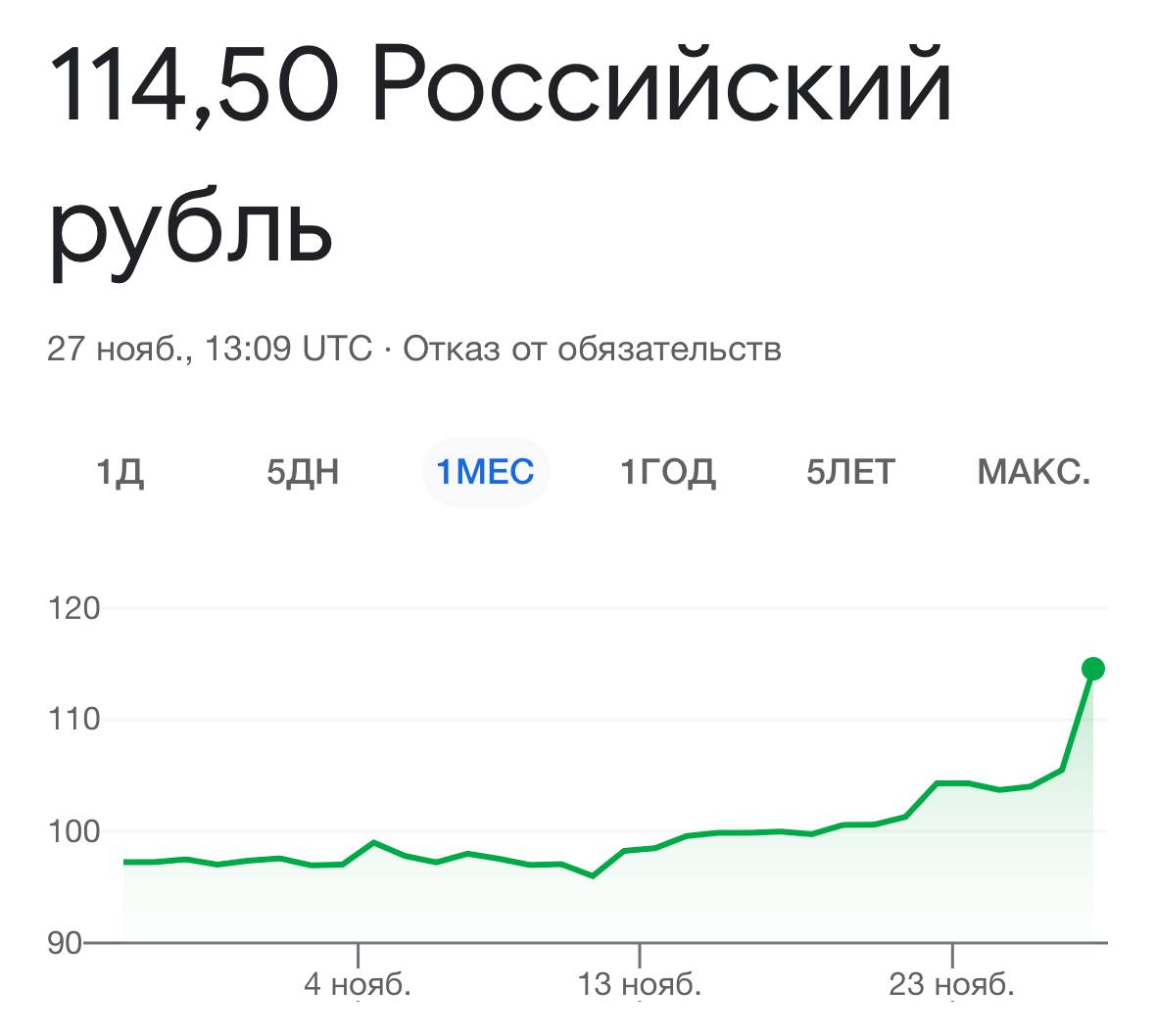Show the 5ЛЕТ chart range
1155x1036 pixels.
coord(850,471)
